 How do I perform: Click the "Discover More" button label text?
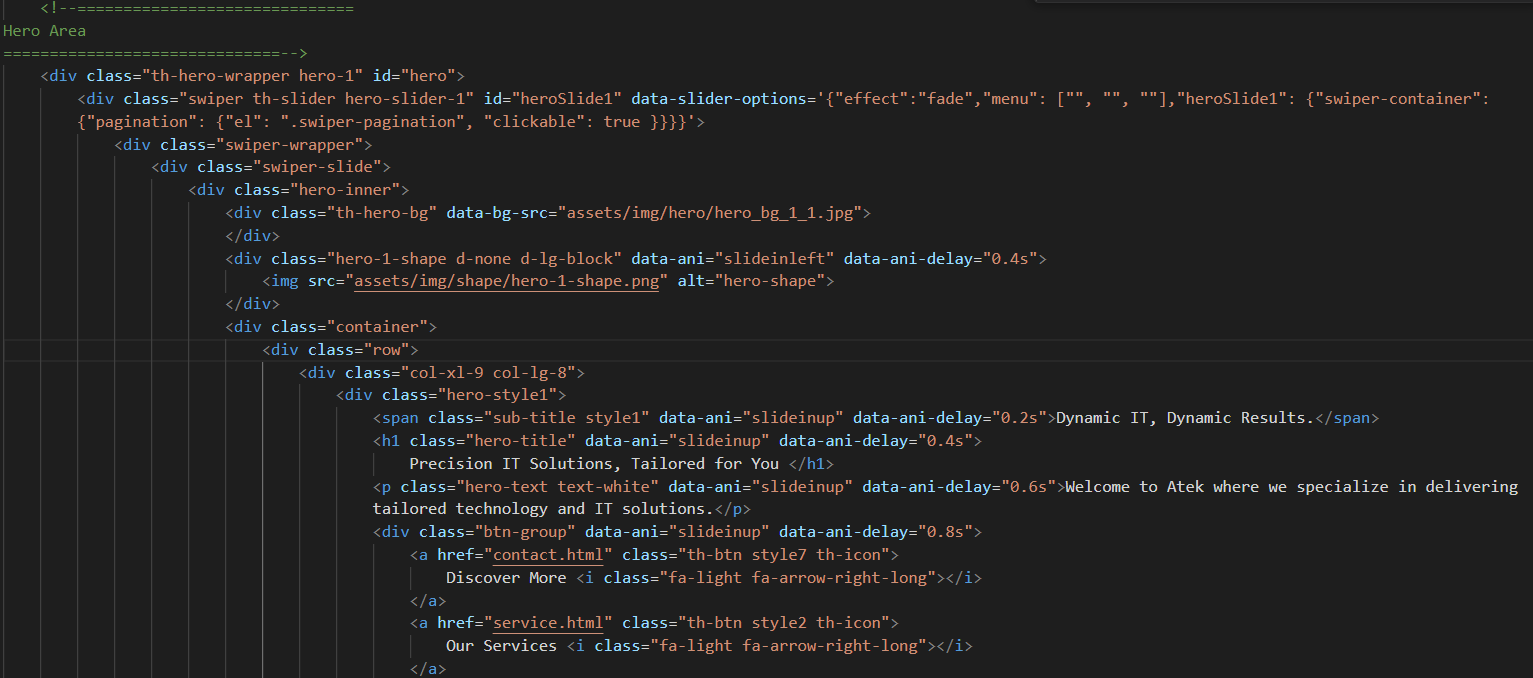coord(506,577)
